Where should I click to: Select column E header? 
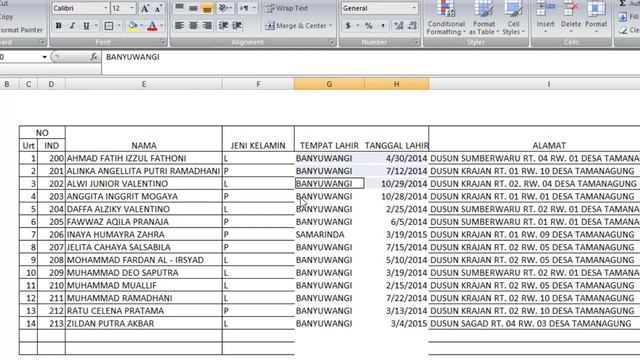click(144, 84)
